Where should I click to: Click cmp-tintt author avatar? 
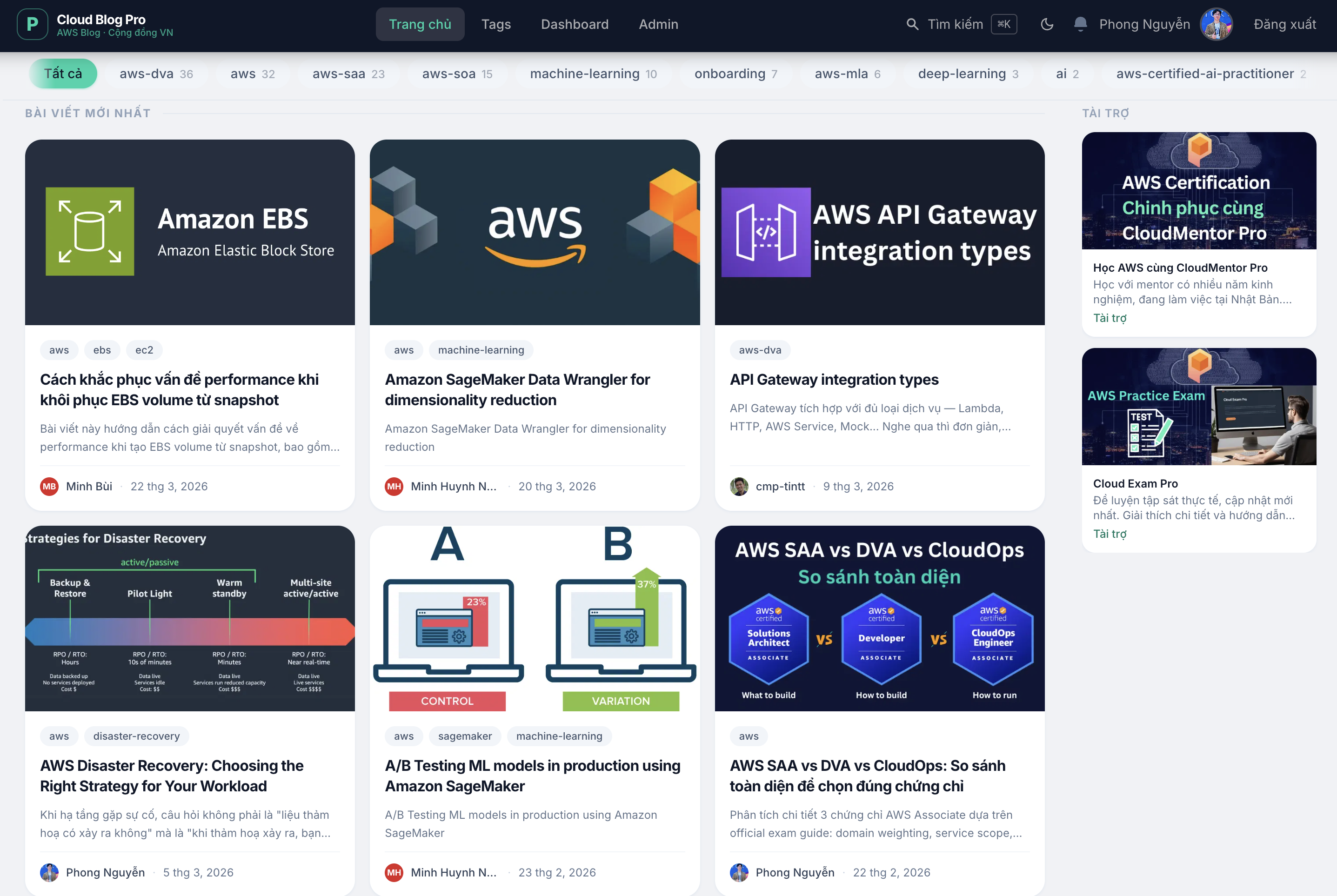739,486
